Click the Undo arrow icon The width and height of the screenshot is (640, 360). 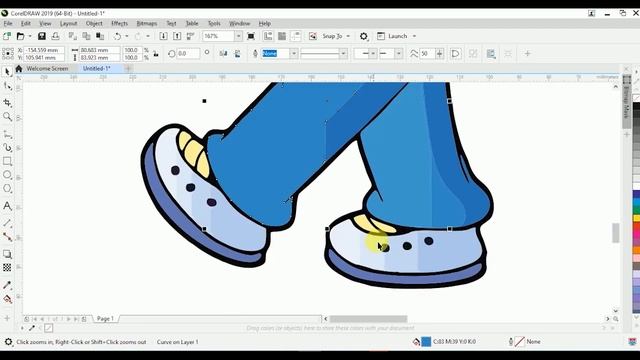coord(117,36)
